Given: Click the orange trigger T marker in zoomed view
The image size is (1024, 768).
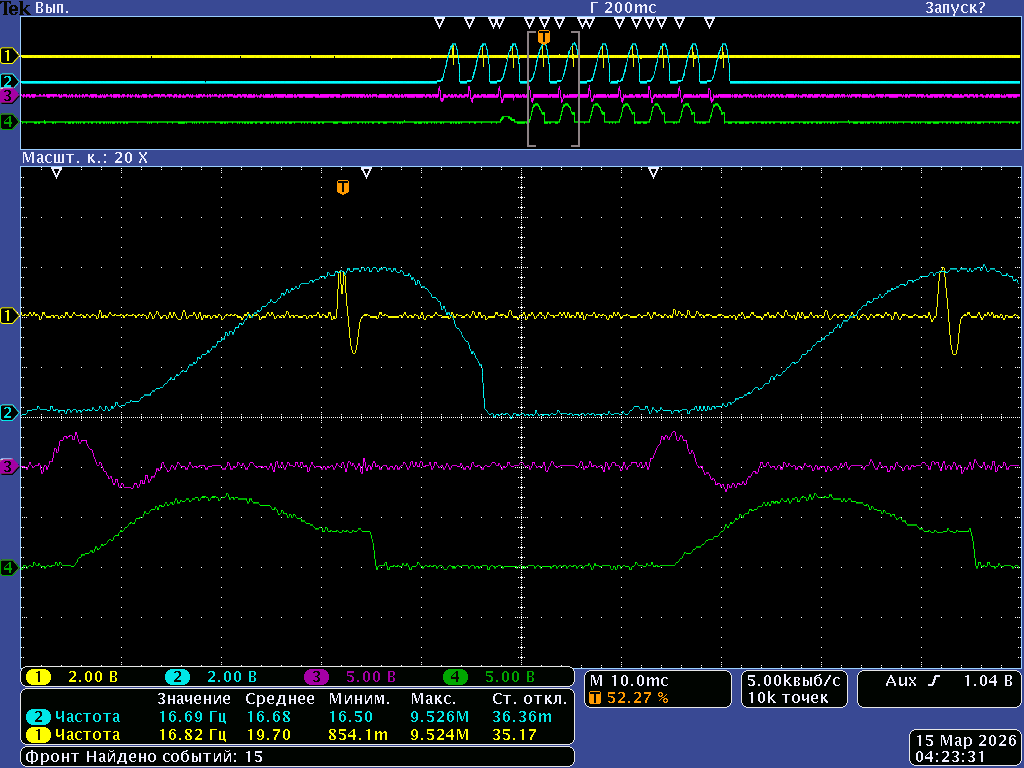Looking at the screenshot, I should tap(343, 187).
